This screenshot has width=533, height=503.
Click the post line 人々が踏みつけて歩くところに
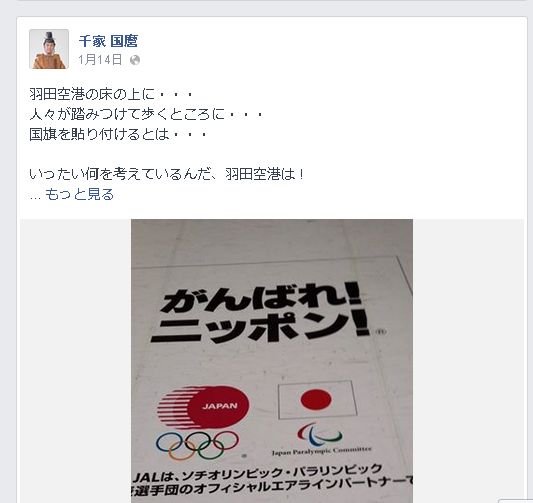(146, 114)
